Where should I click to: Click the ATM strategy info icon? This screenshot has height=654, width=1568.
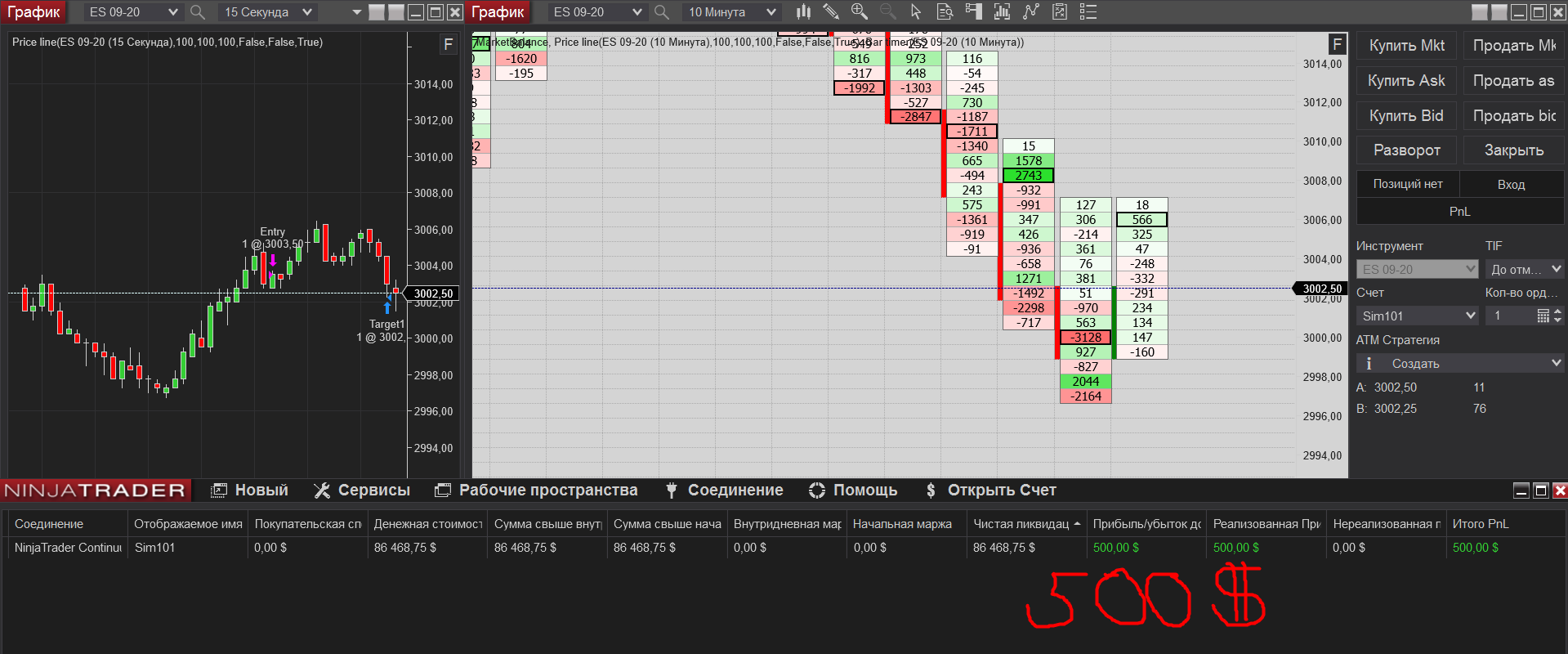tap(1369, 363)
